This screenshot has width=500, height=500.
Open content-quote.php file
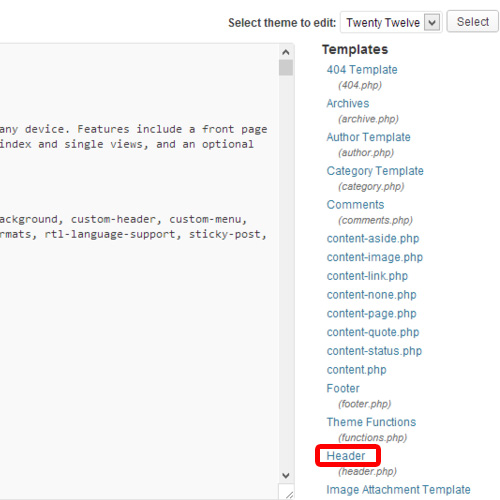tap(373, 332)
